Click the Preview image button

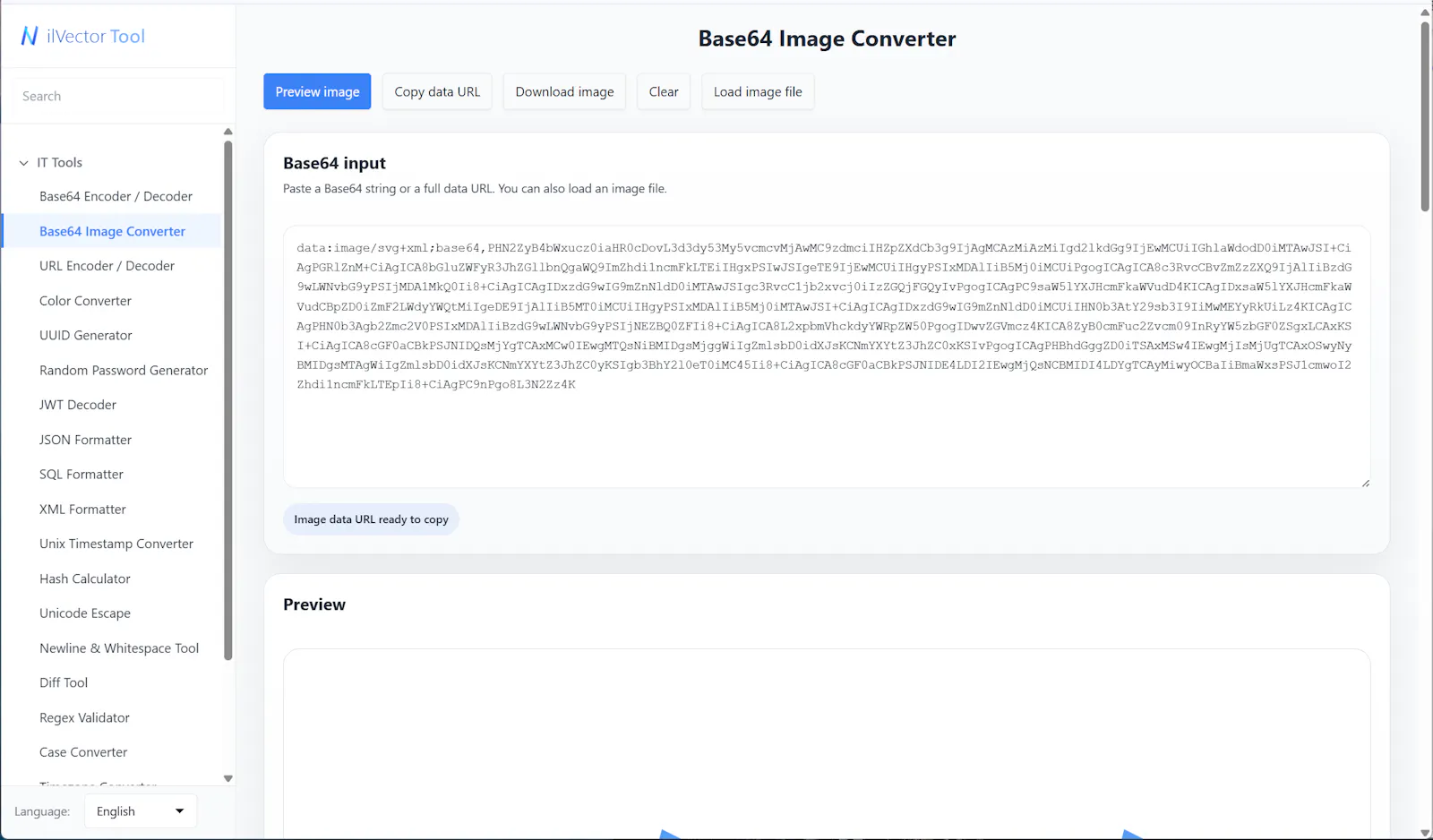tap(317, 91)
